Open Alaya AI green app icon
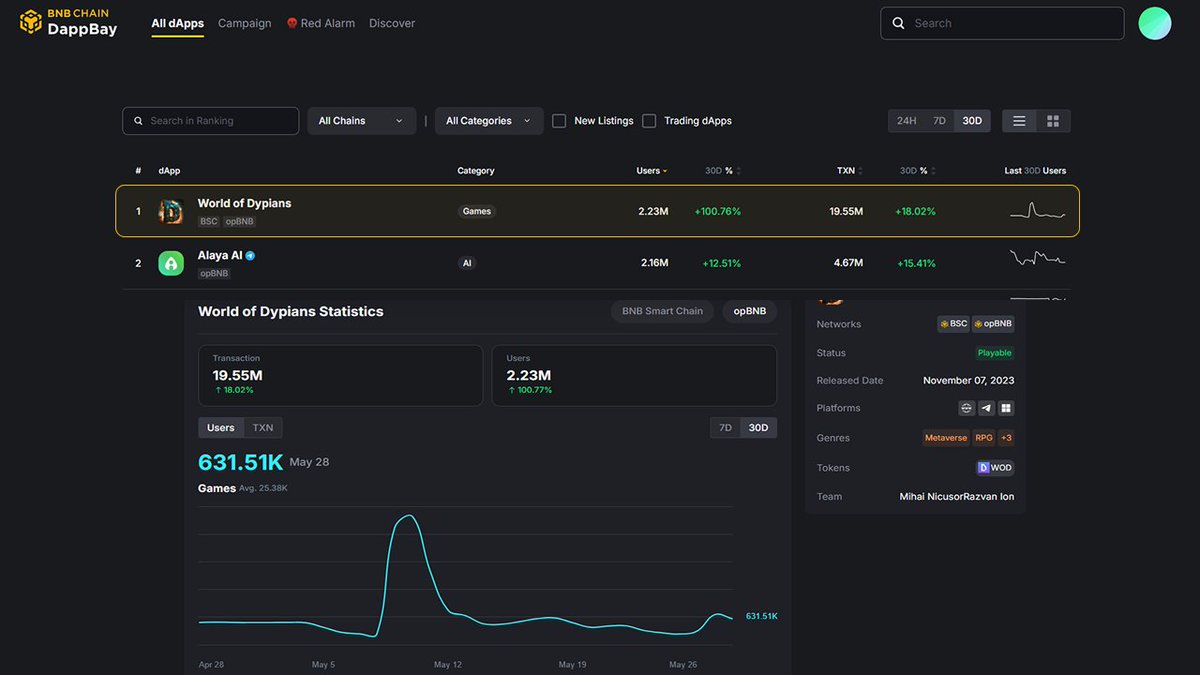 click(x=171, y=263)
